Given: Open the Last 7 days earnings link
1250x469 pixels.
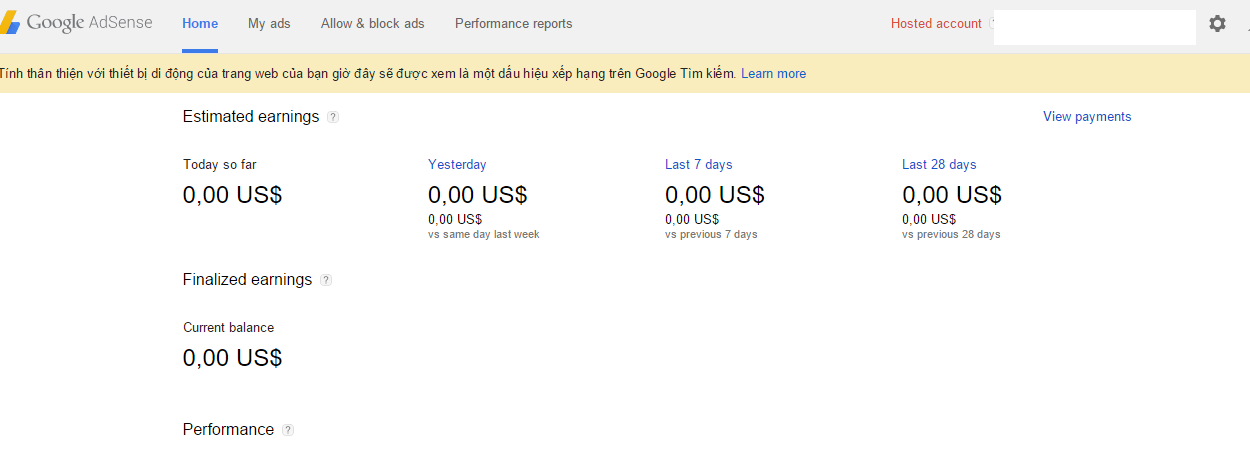Looking at the screenshot, I should [698, 165].
